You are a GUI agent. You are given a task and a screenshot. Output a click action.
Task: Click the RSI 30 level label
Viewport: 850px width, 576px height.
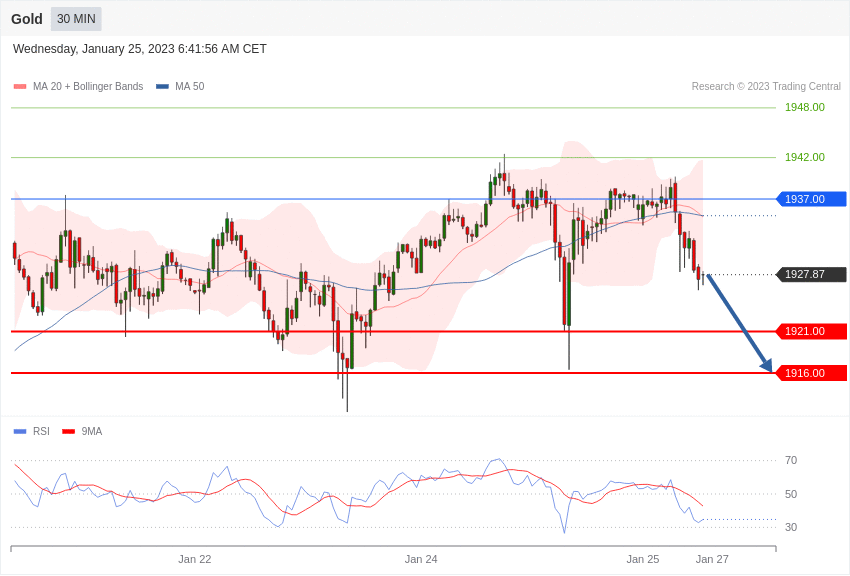(791, 527)
